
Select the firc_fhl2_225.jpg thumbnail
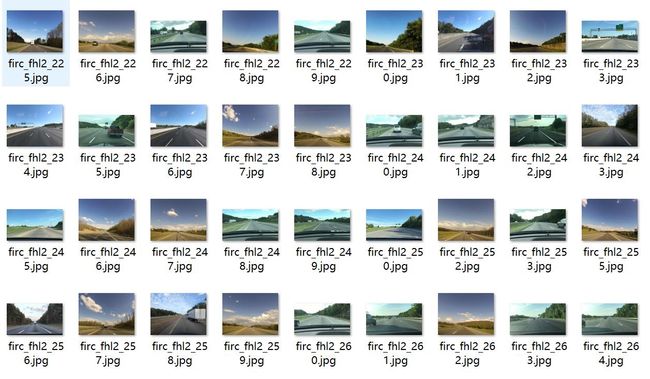[x=35, y=32]
